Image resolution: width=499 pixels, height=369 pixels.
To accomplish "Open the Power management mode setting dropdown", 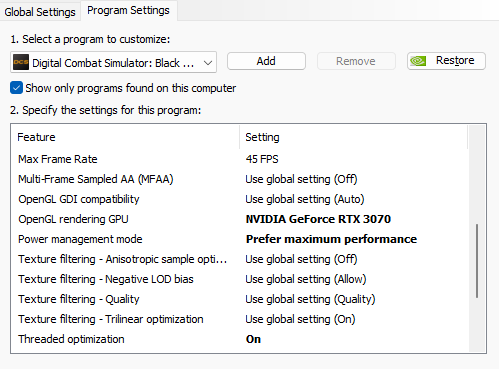I will (x=331, y=239).
